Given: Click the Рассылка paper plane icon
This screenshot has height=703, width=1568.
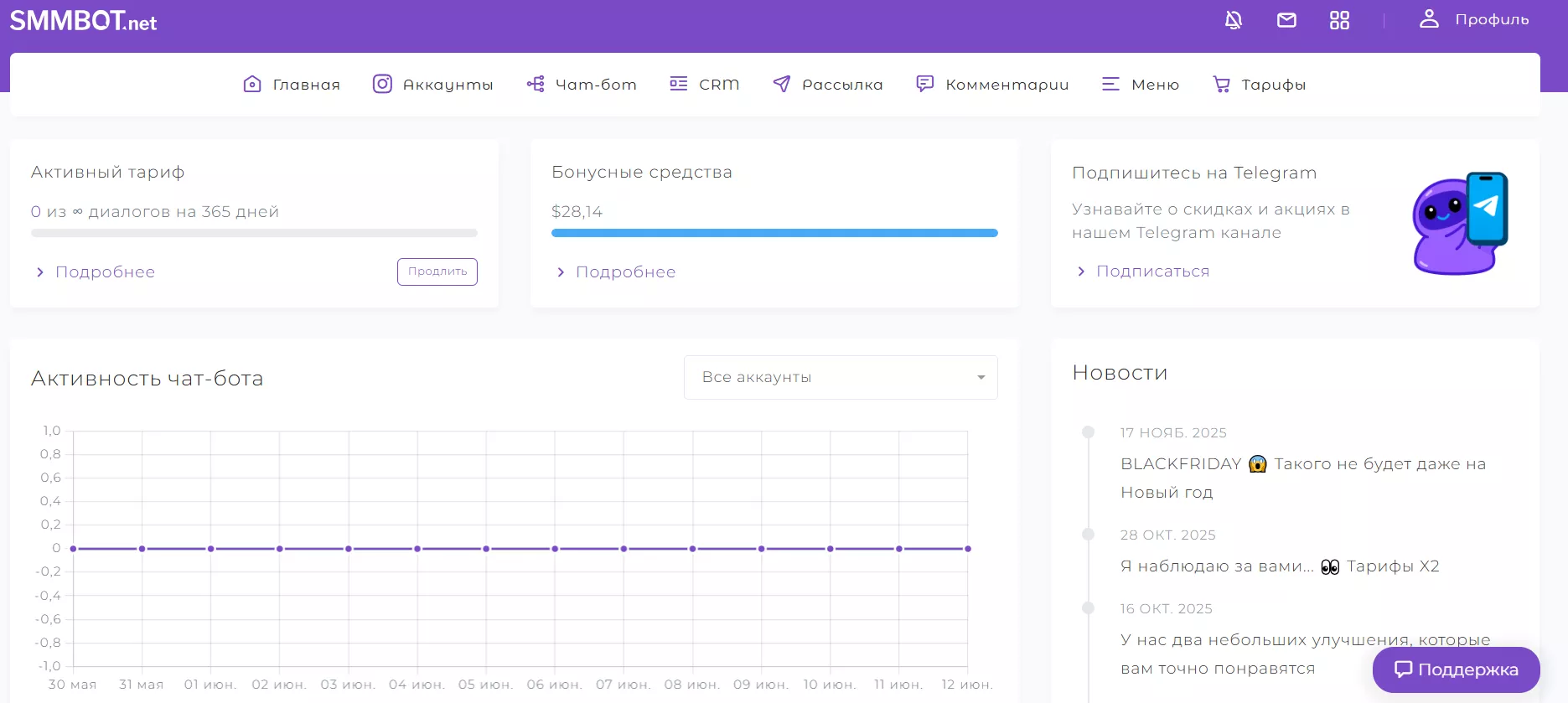Looking at the screenshot, I should tap(782, 84).
